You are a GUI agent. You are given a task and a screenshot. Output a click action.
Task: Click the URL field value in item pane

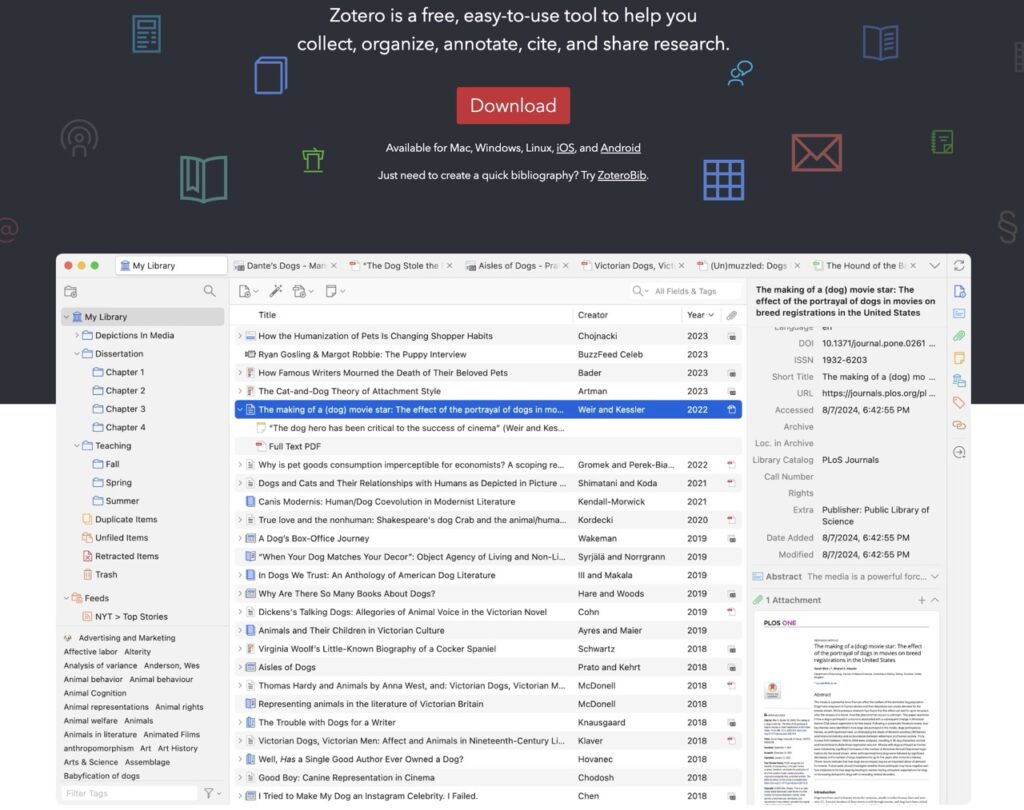click(x=878, y=393)
